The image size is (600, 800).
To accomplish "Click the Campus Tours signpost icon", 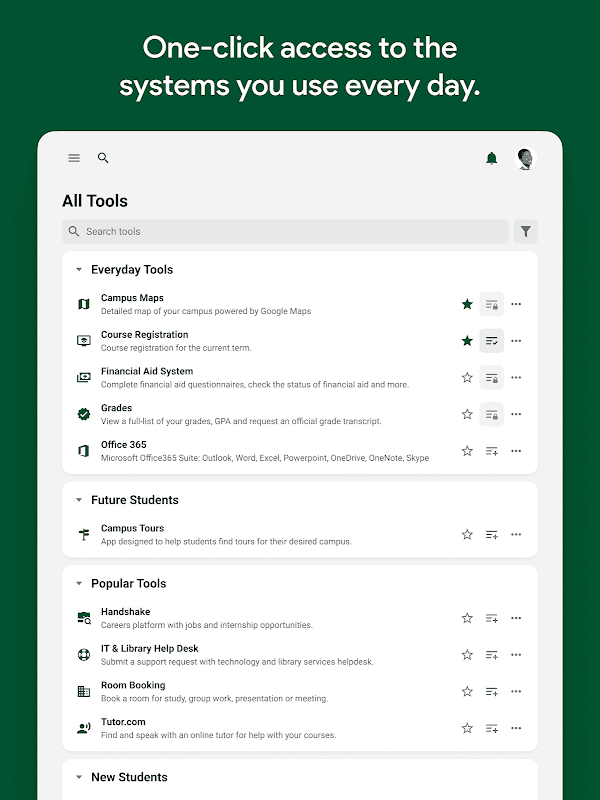I will coord(84,535).
